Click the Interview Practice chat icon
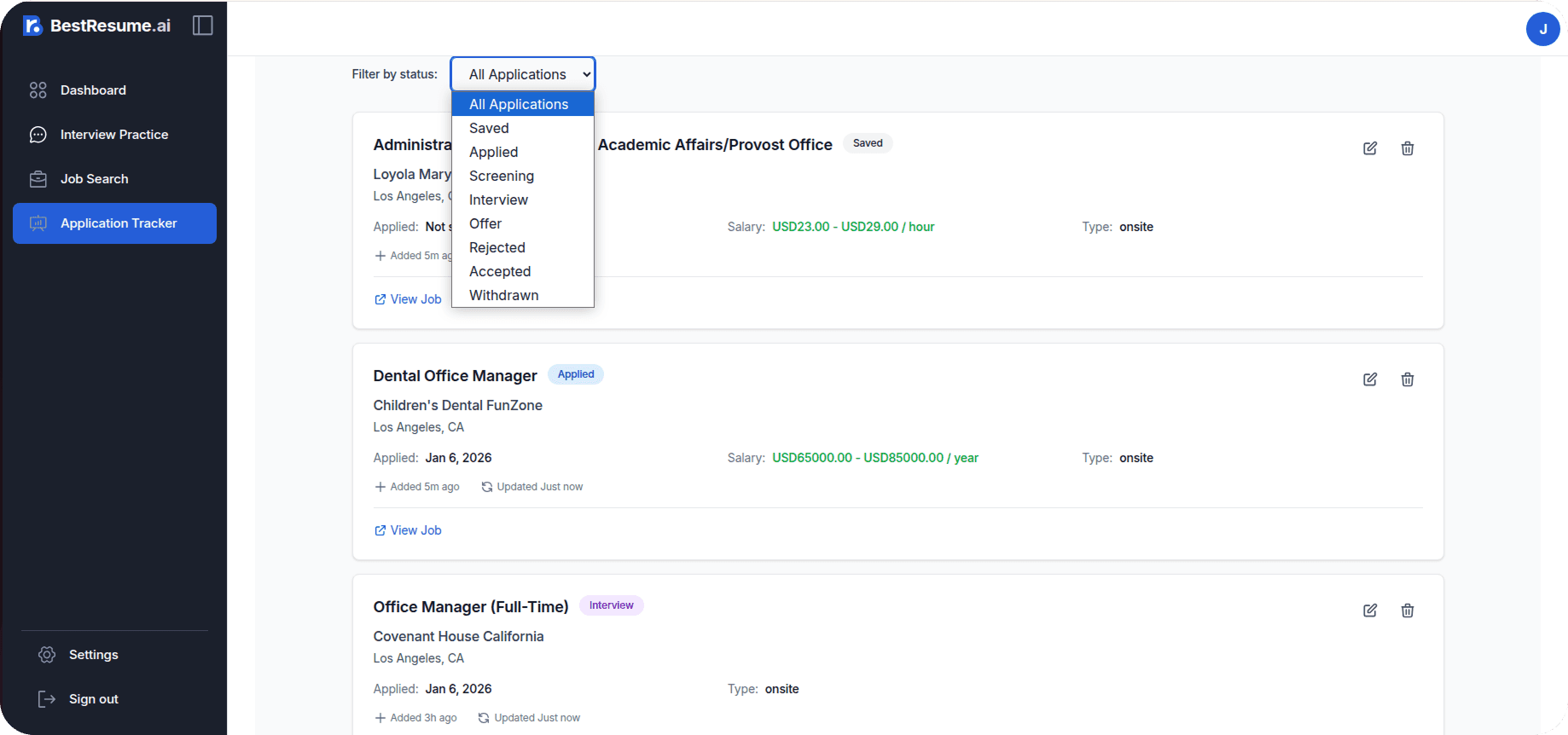Viewport: 1568px width, 735px height. tap(38, 135)
